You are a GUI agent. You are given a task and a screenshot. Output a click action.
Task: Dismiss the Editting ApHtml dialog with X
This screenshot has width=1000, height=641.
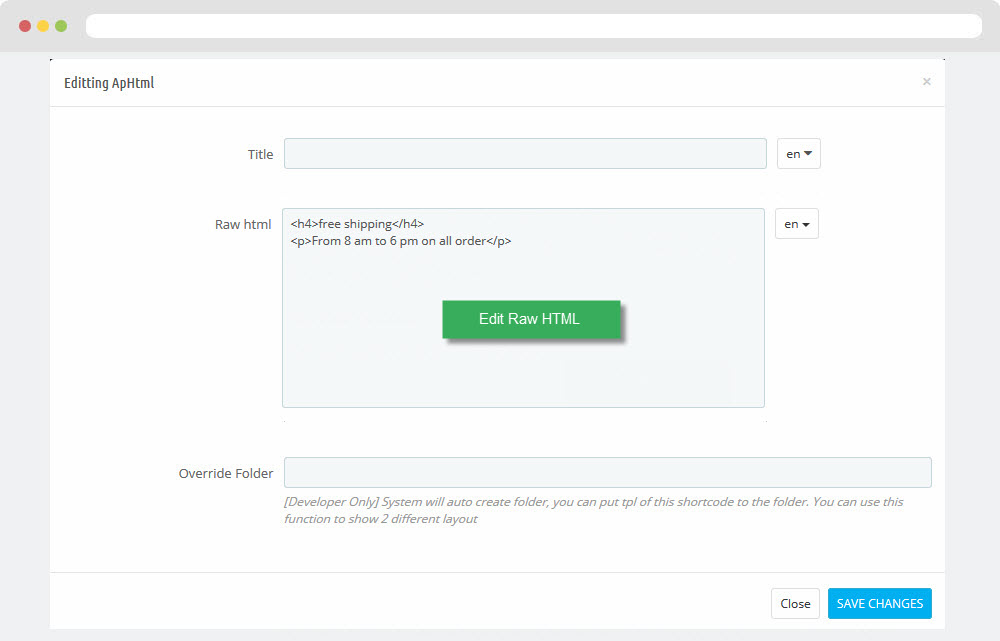pyautogui.click(x=927, y=82)
